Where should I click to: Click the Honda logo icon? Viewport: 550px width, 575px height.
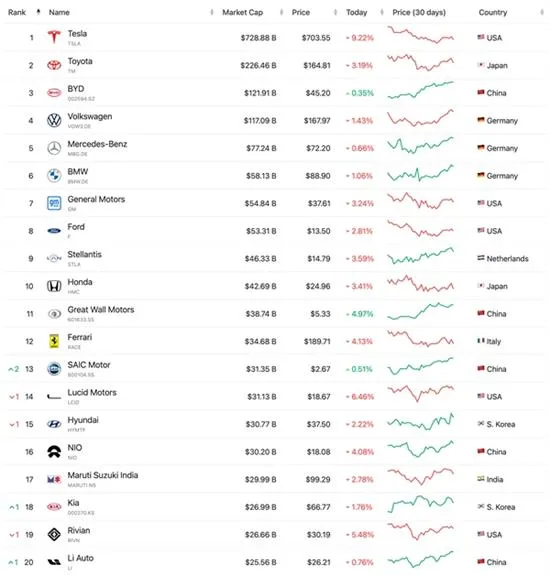[54, 286]
